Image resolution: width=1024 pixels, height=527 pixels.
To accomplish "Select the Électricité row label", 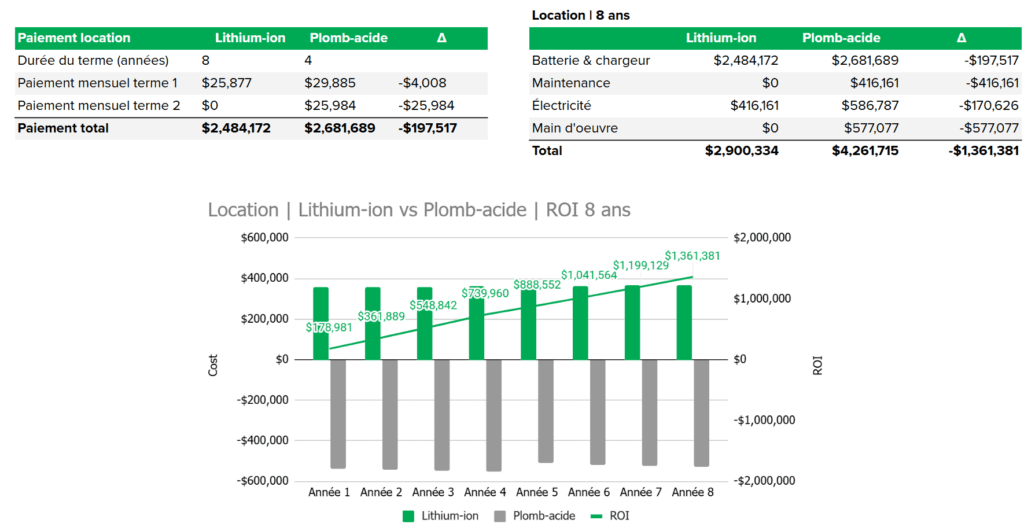I will tap(562, 105).
